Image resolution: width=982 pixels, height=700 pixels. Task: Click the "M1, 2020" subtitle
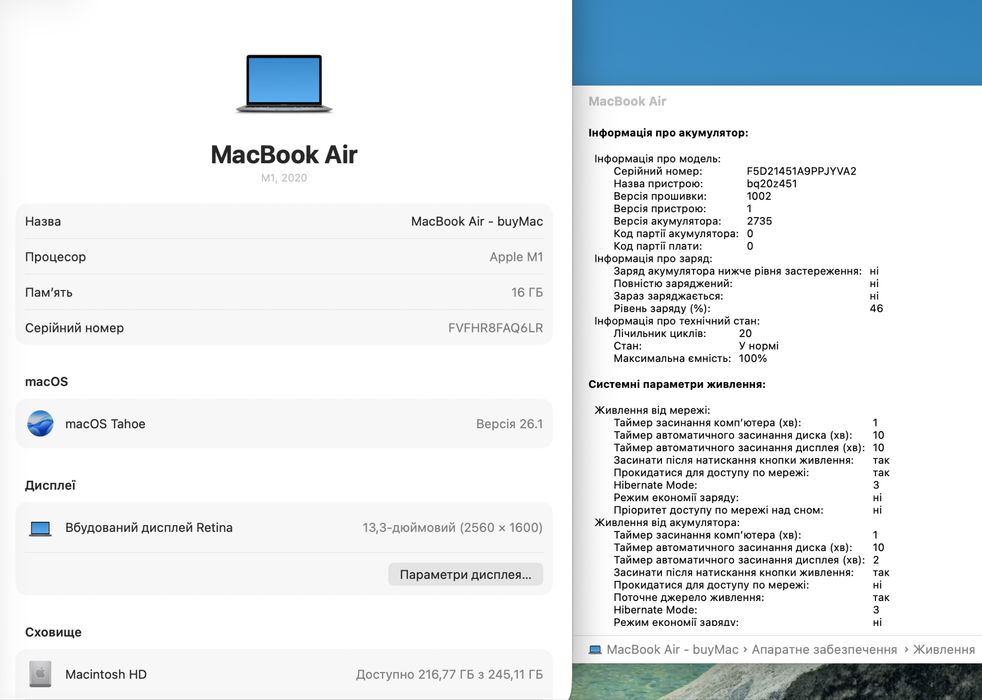coord(284,178)
